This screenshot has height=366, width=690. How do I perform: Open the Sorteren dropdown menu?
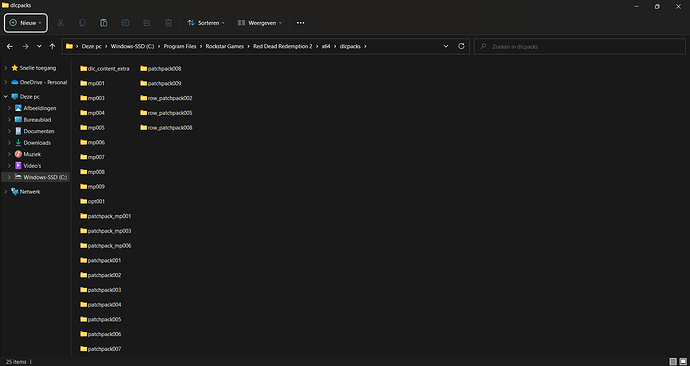tap(206, 23)
